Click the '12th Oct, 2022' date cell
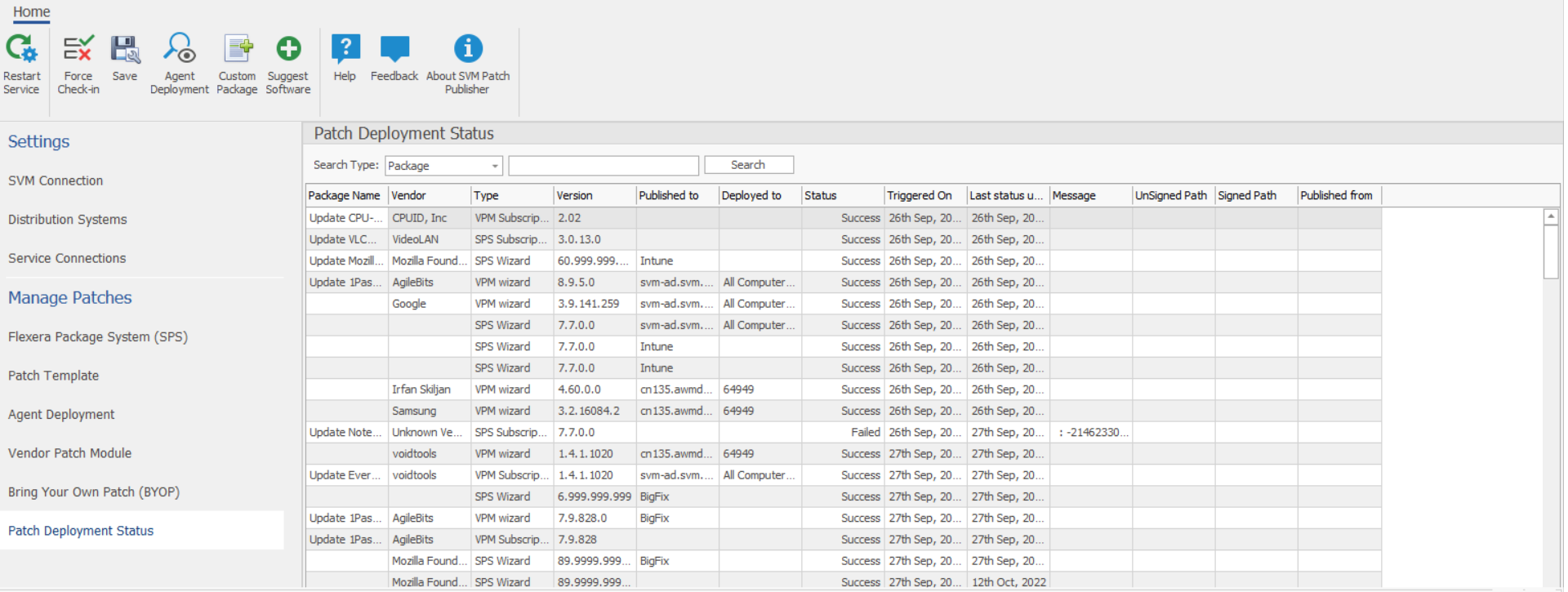Viewport: 1568px width, 592px height. pos(1009,582)
